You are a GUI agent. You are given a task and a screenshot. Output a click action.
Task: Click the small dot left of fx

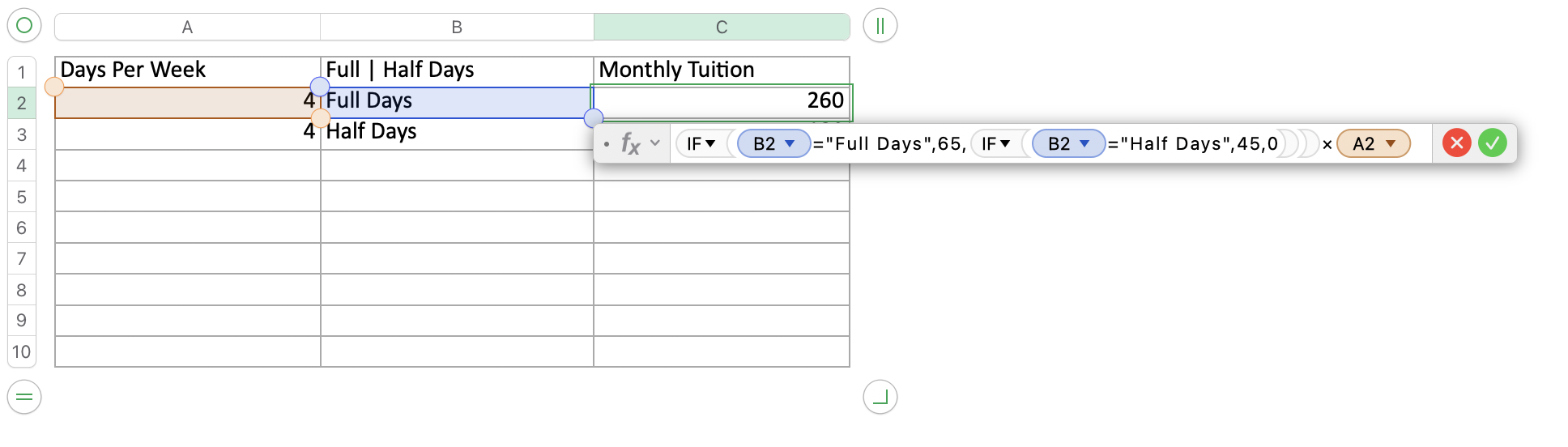point(606,144)
